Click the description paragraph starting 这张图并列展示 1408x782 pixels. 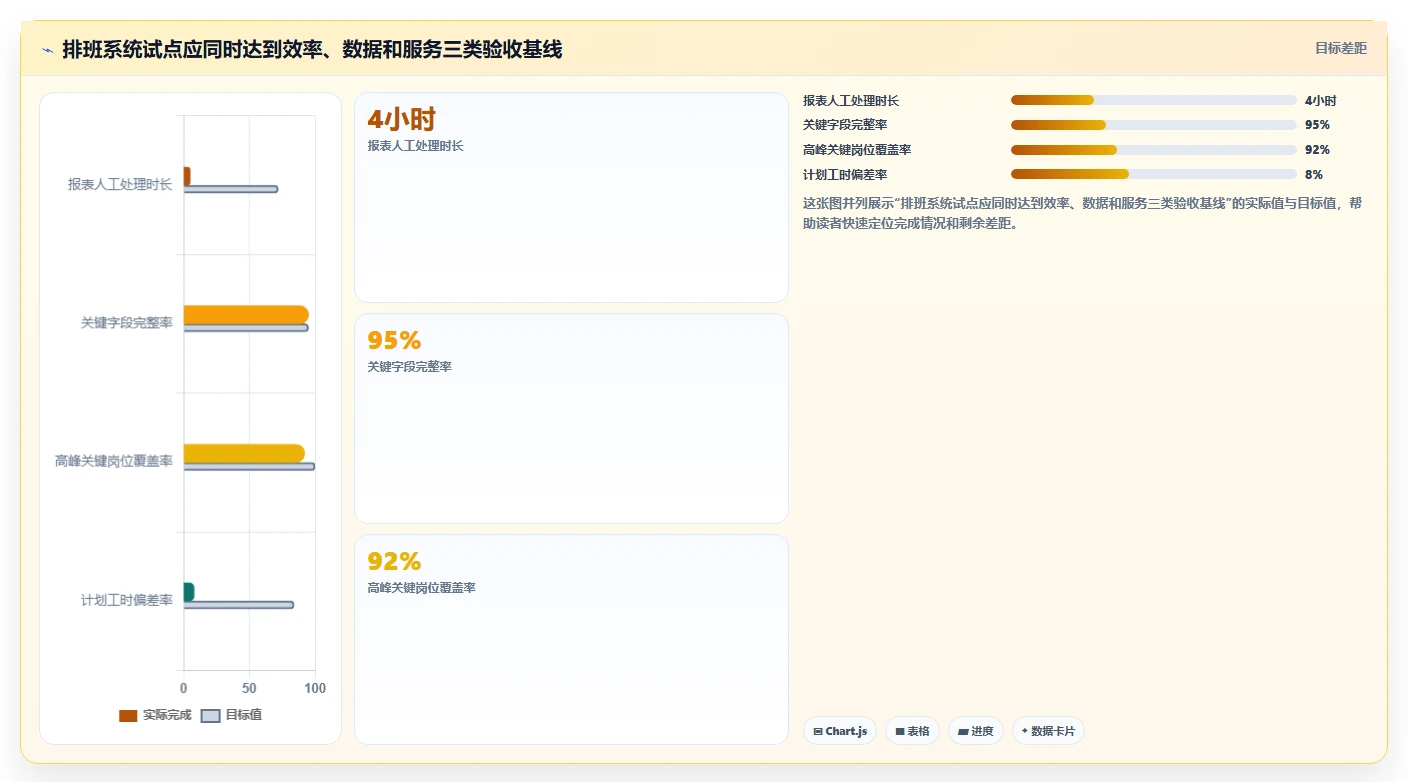click(x=1083, y=213)
